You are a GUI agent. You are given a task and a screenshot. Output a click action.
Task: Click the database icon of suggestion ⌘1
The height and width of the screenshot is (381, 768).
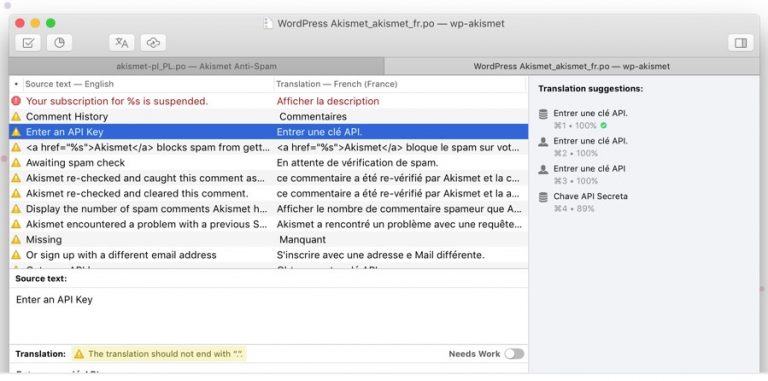pos(543,114)
